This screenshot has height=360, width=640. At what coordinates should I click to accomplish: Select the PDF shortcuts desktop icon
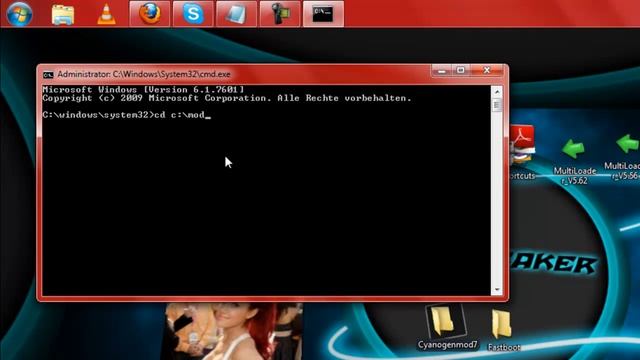point(522,153)
